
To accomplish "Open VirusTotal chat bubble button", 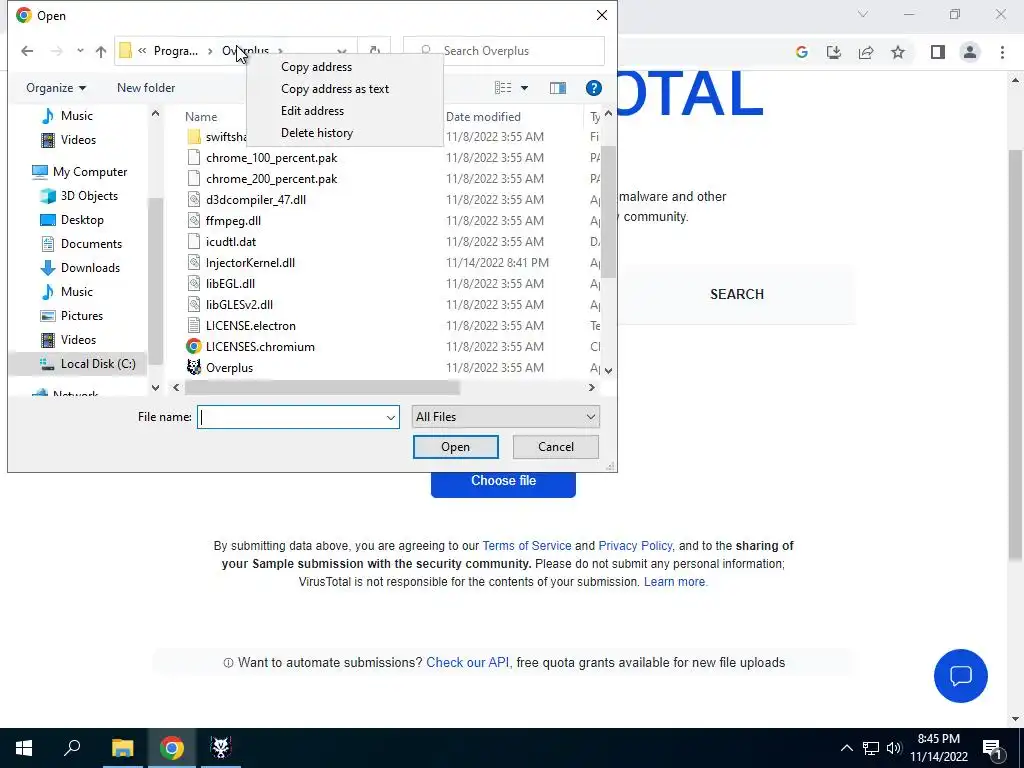I will [x=961, y=676].
